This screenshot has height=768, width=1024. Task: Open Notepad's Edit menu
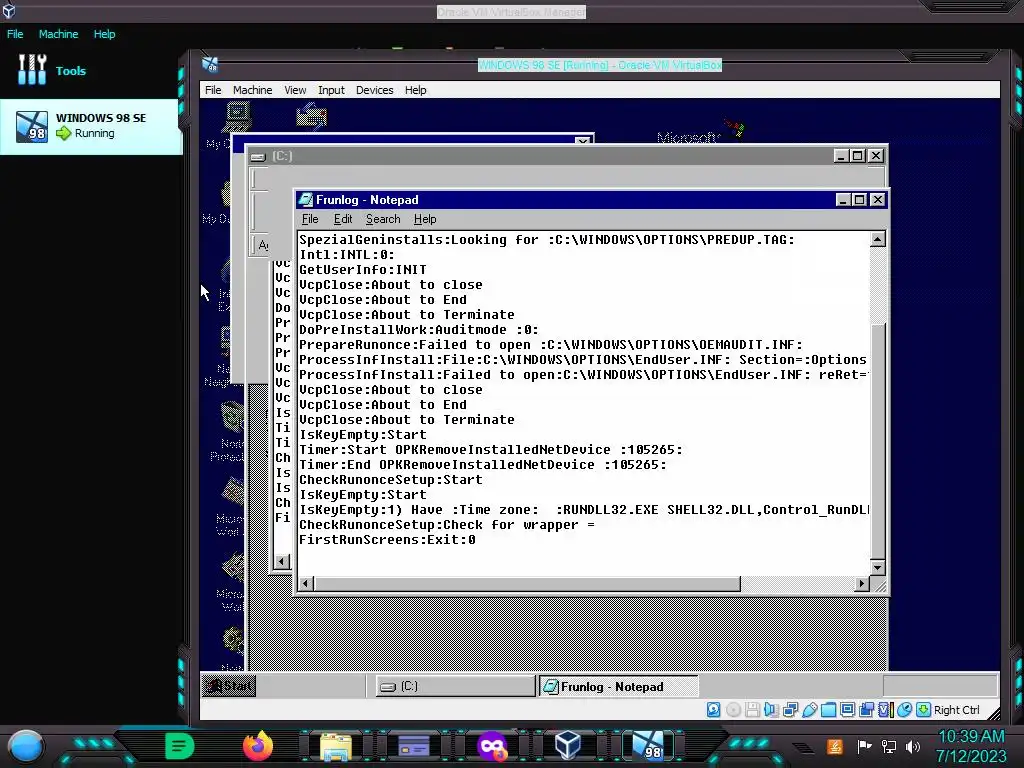(343, 219)
